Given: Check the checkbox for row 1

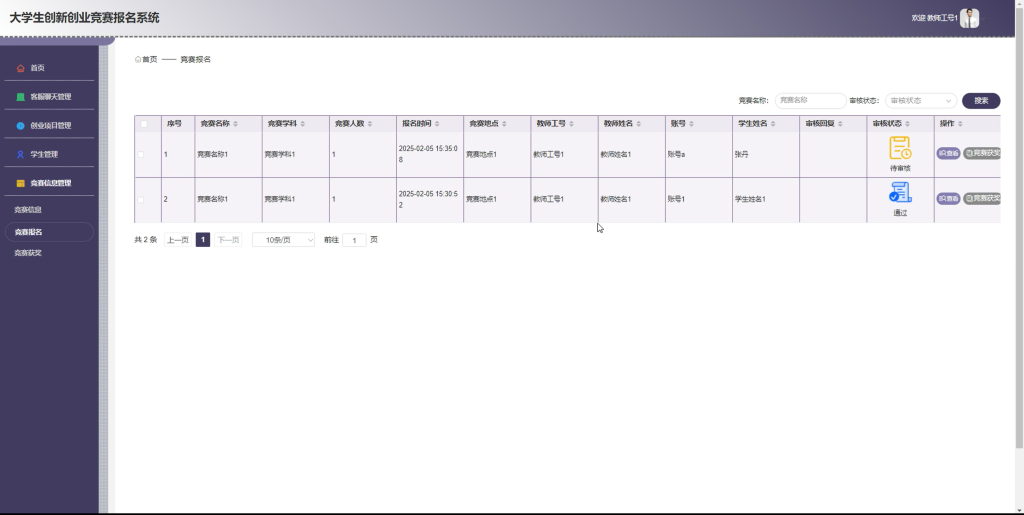Looking at the screenshot, I should coord(140,155).
